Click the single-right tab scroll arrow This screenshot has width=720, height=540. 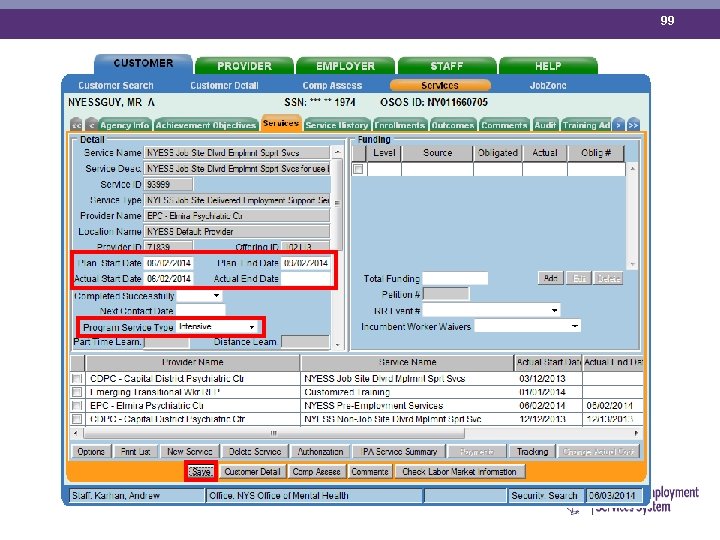click(x=619, y=125)
